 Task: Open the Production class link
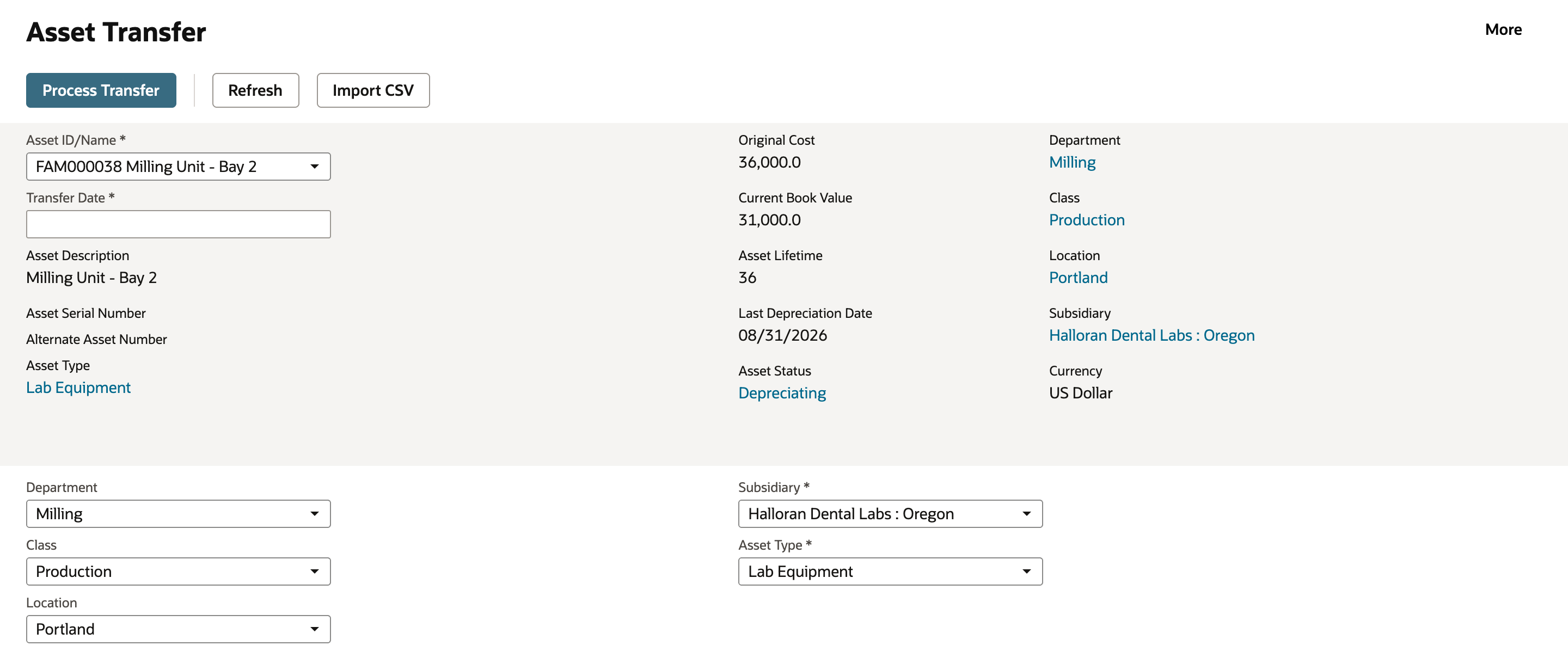[1087, 220]
